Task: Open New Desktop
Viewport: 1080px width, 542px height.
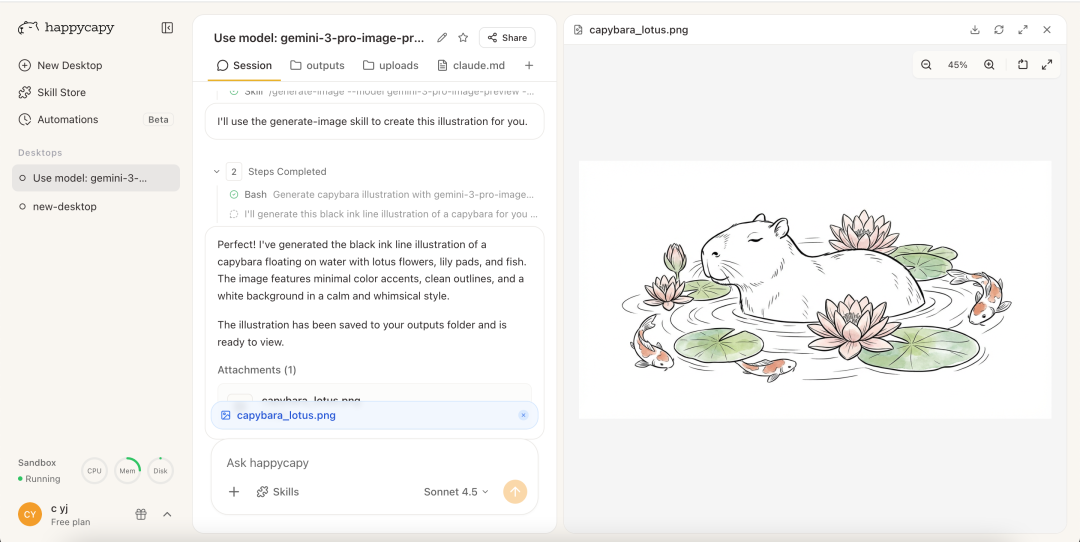Action: [61, 65]
